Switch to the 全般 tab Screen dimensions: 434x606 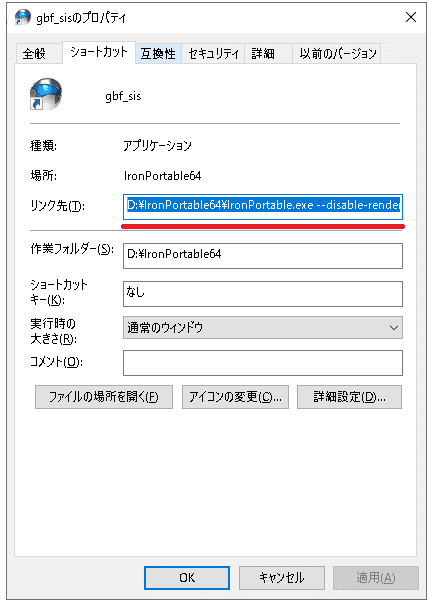(x=38, y=53)
